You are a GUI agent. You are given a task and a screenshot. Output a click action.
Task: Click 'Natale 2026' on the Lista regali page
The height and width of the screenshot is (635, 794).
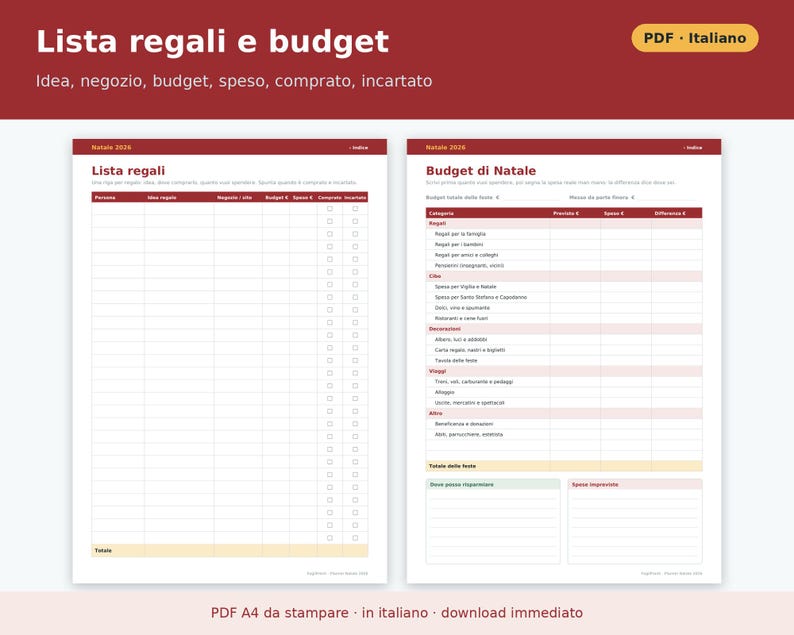click(x=111, y=147)
